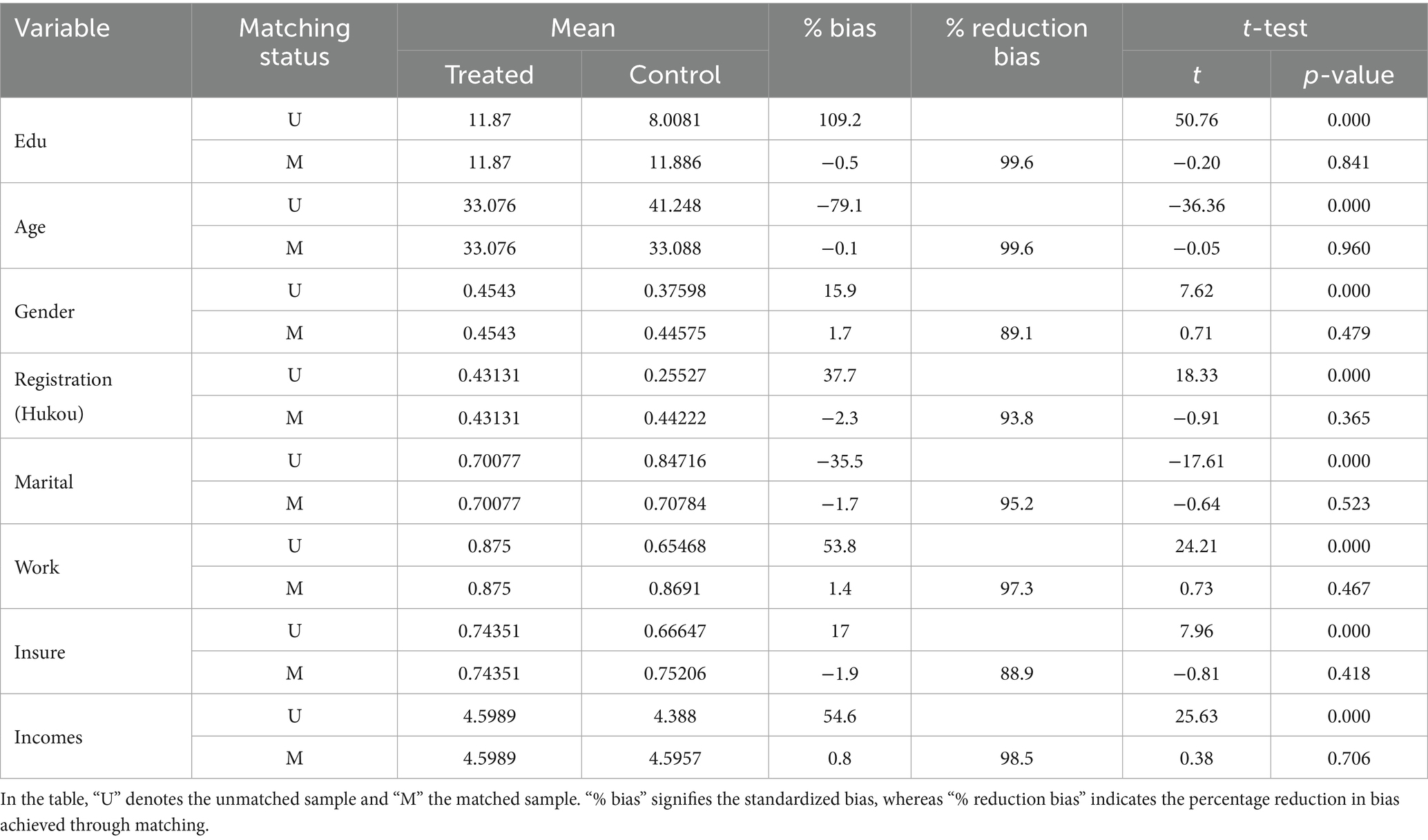Select the 0.841 p-value cell

tap(1349, 163)
